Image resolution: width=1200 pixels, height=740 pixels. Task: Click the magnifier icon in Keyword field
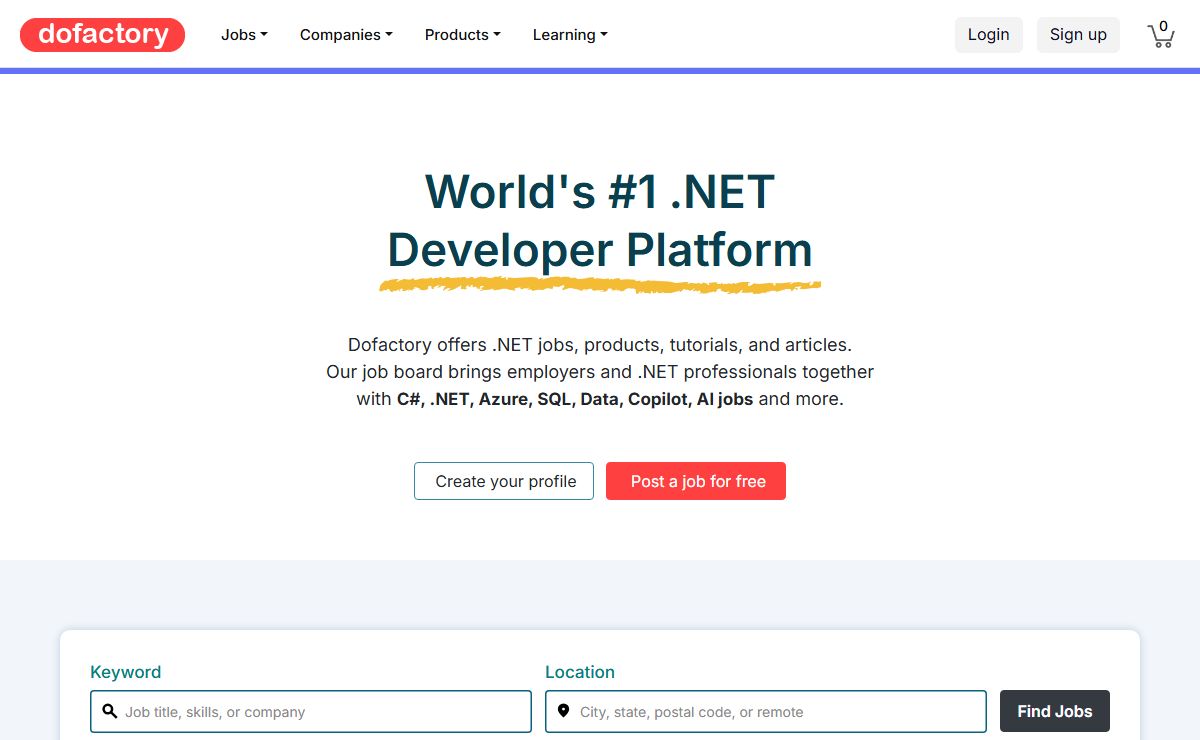[x=110, y=711]
